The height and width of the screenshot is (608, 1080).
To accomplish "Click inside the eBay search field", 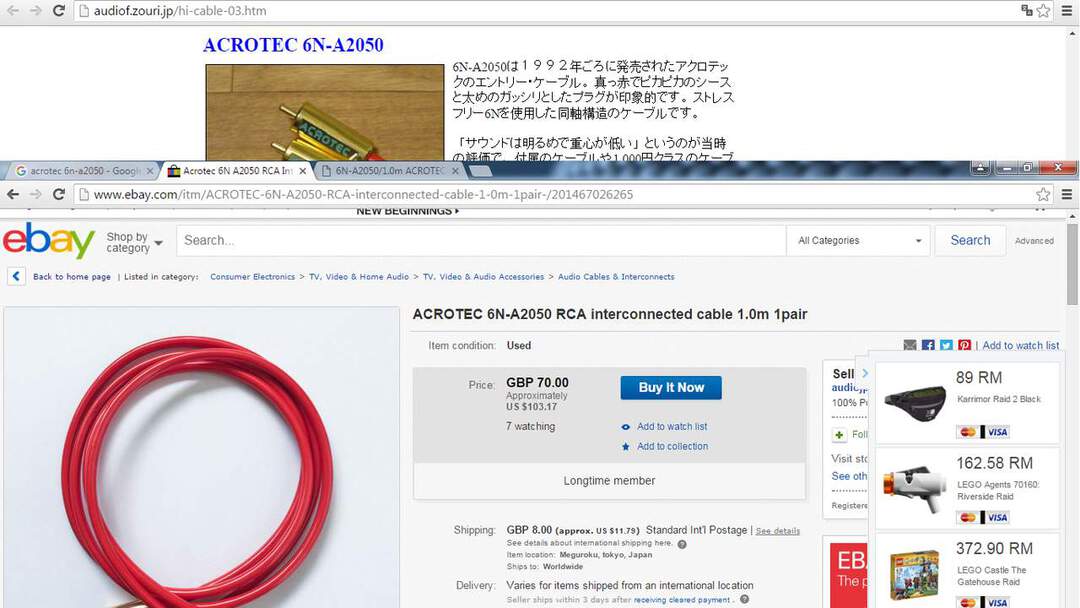I will tap(481, 241).
